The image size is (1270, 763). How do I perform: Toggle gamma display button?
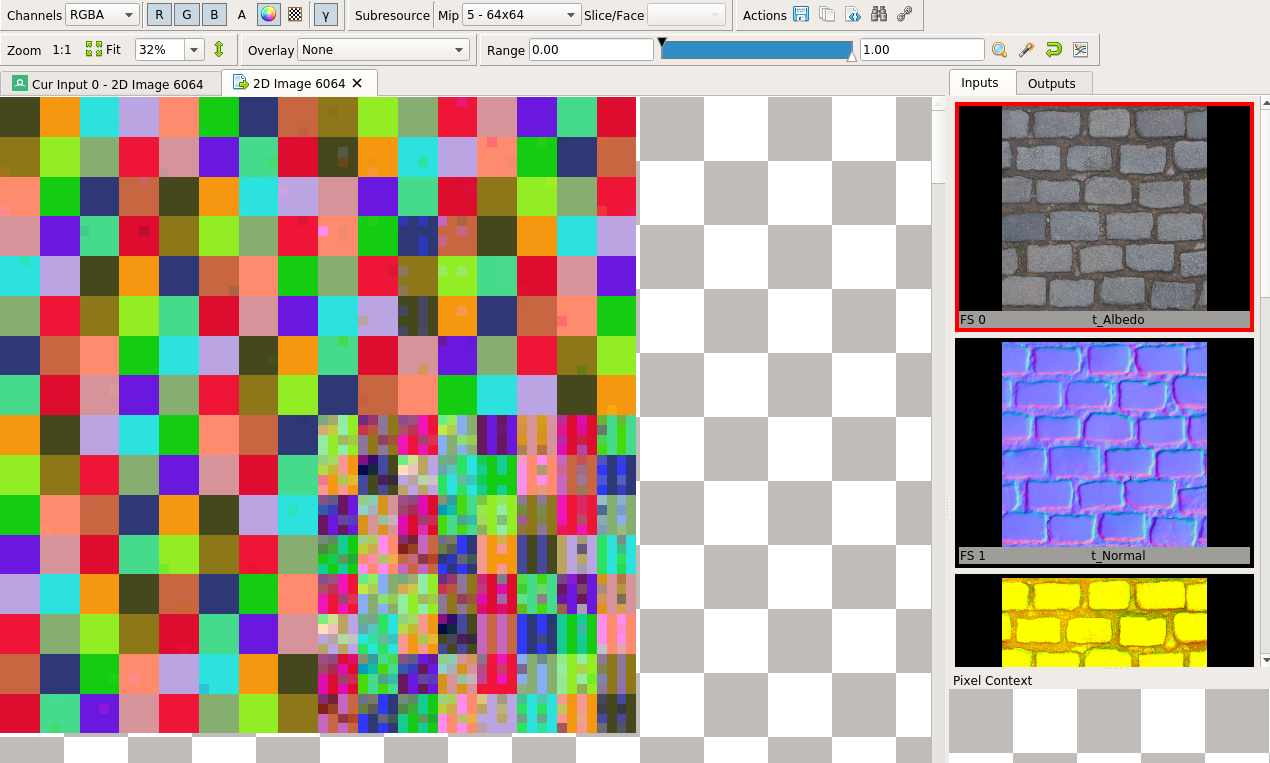tap(325, 15)
